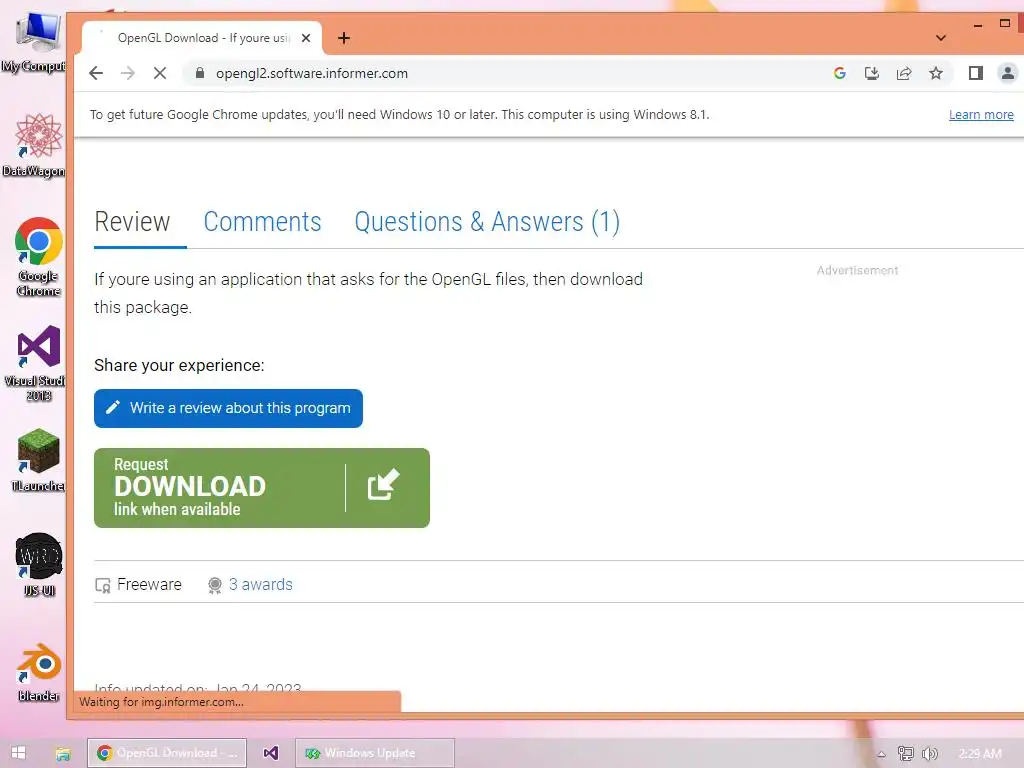Open JJS UI desktop shortcut
This screenshot has height=768, width=1024.
pos(39,565)
